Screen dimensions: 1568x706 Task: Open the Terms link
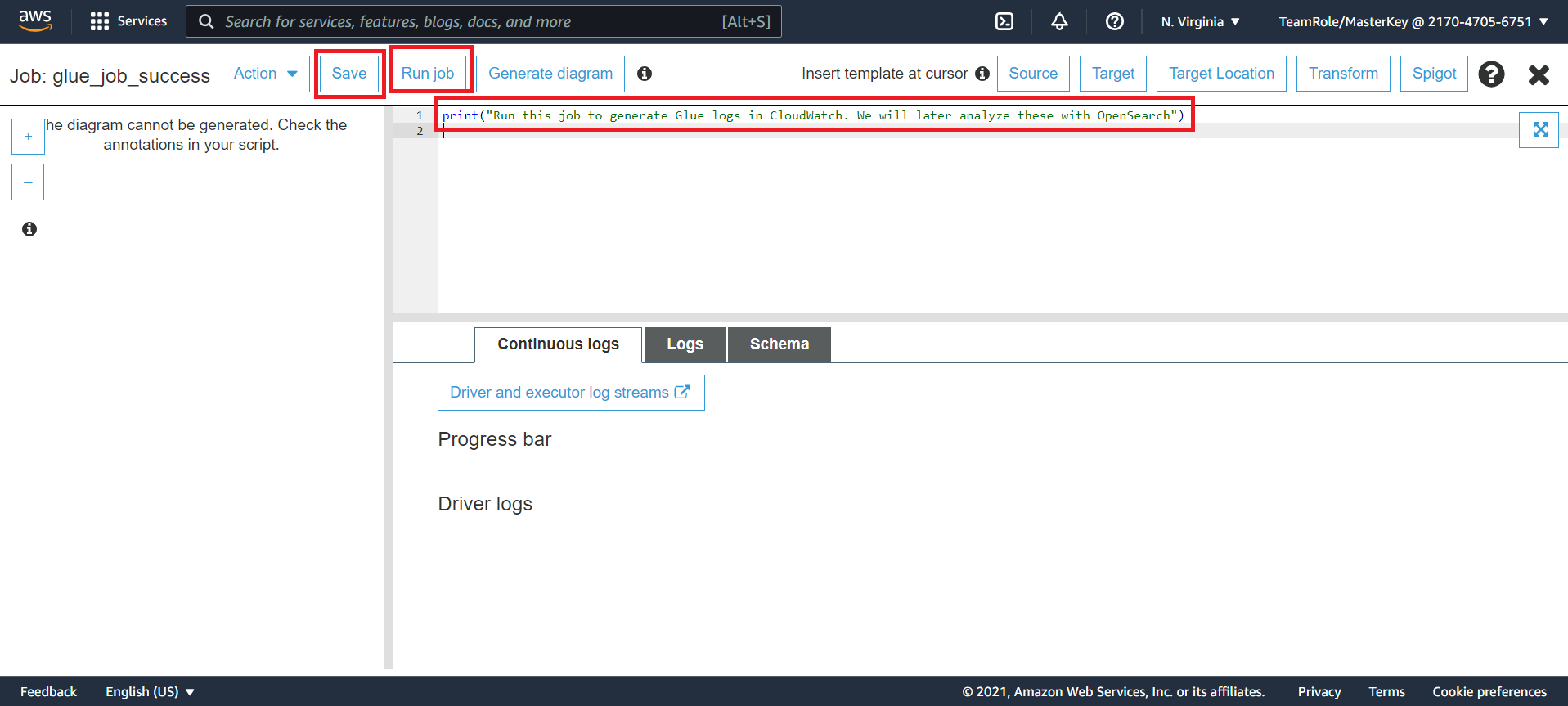tap(1386, 691)
